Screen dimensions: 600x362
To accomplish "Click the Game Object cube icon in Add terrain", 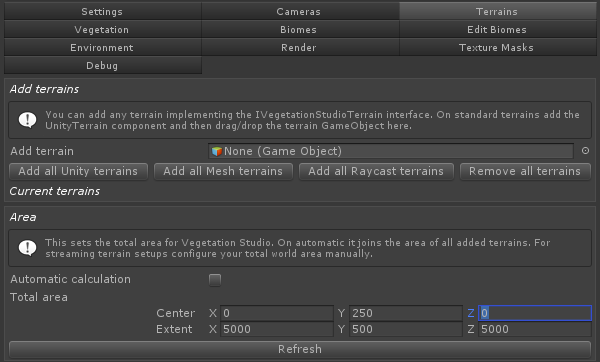I will [217, 151].
